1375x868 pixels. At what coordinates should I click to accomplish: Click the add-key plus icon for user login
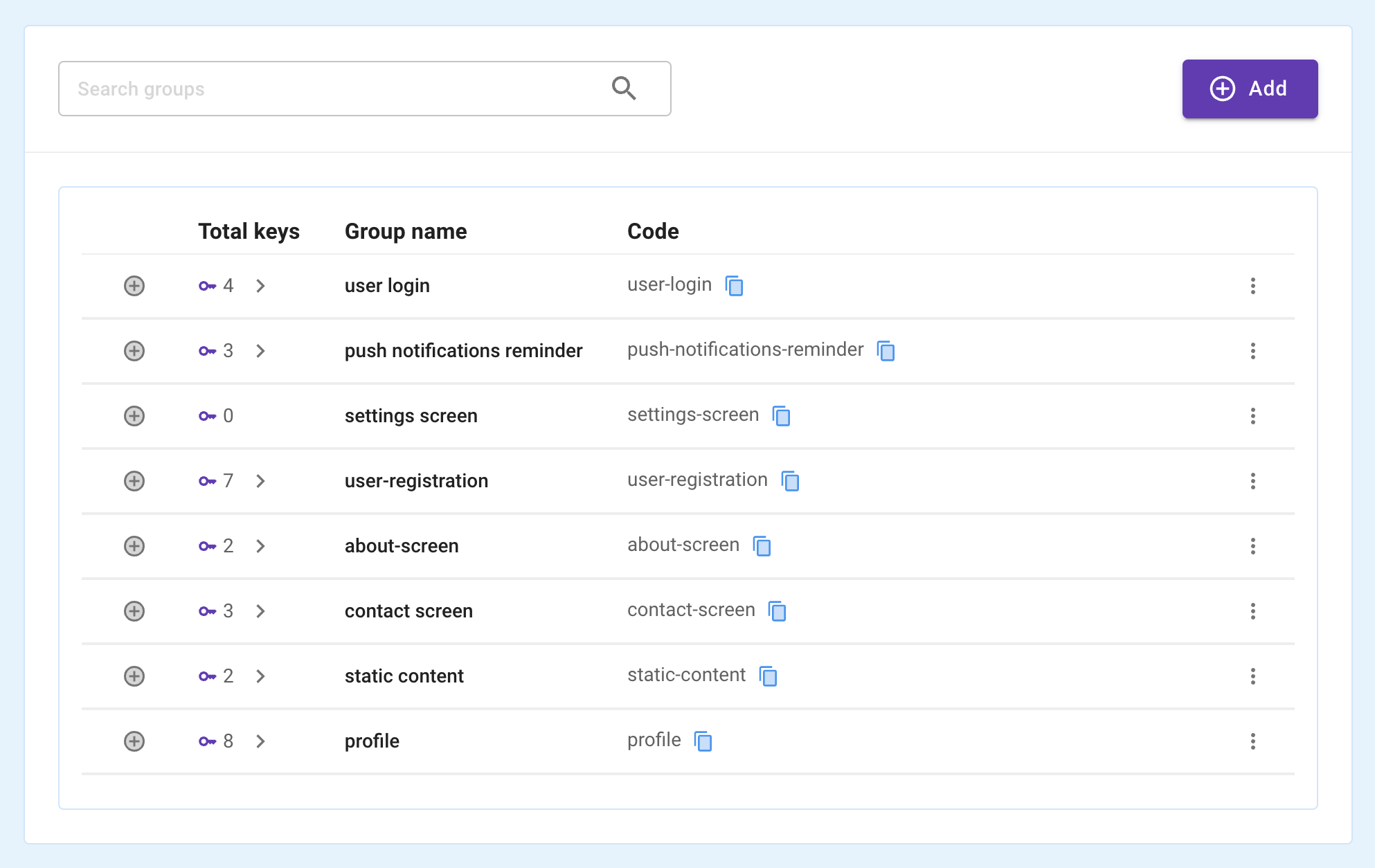click(x=134, y=286)
